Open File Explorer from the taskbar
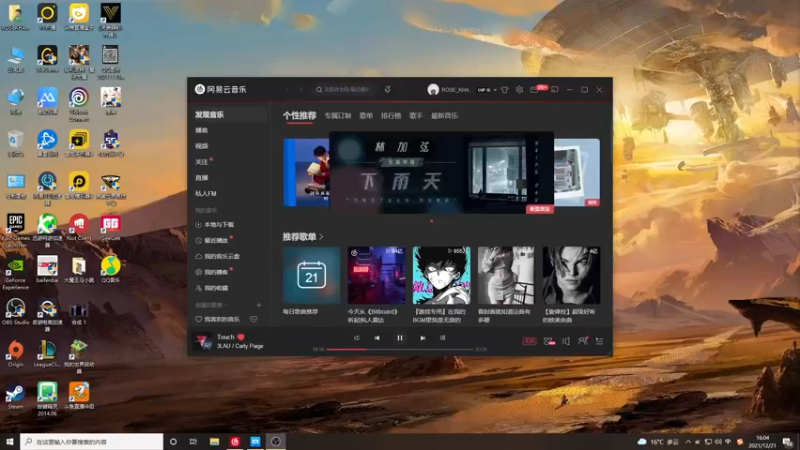This screenshot has width=800, height=450. coord(214,441)
